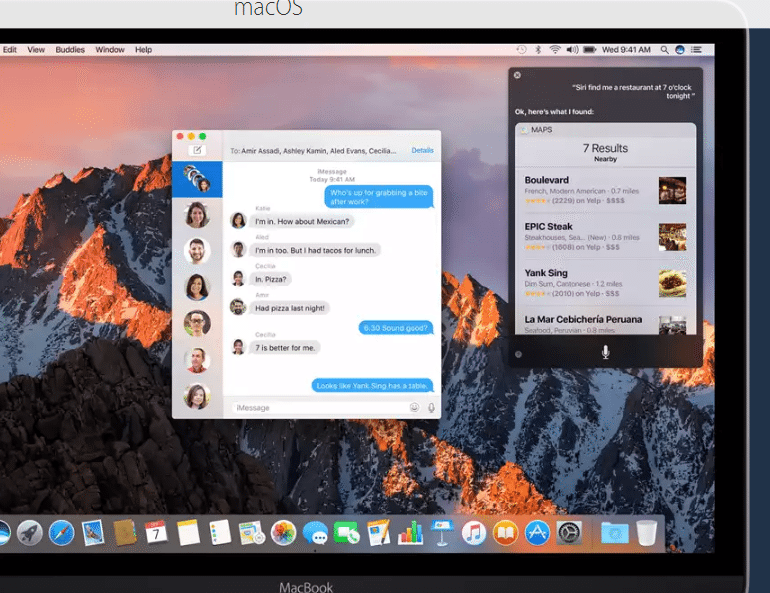
Task: Open iTunes music note icon in Dock
Action: point(474,533)
